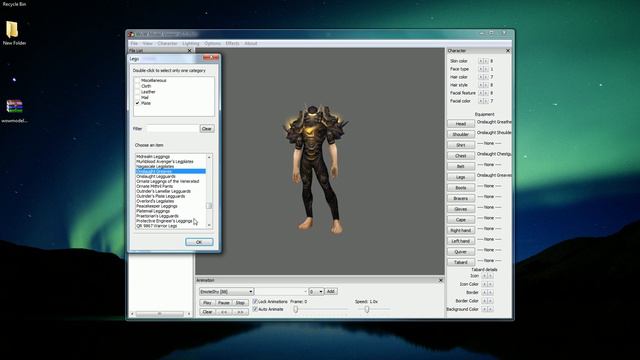
Task: Click the Chest equipment button
Action: click(461, 156)
